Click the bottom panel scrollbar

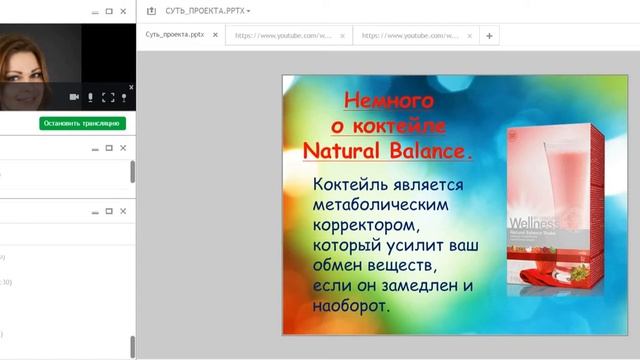point(133,347)
